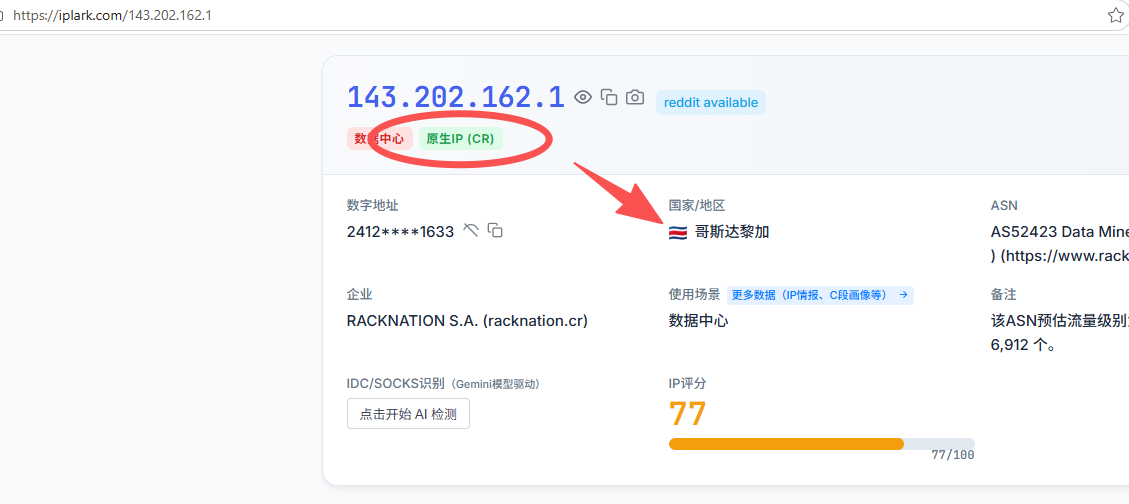Copy the numeric address 2412****1633

(x=495, y=230)
